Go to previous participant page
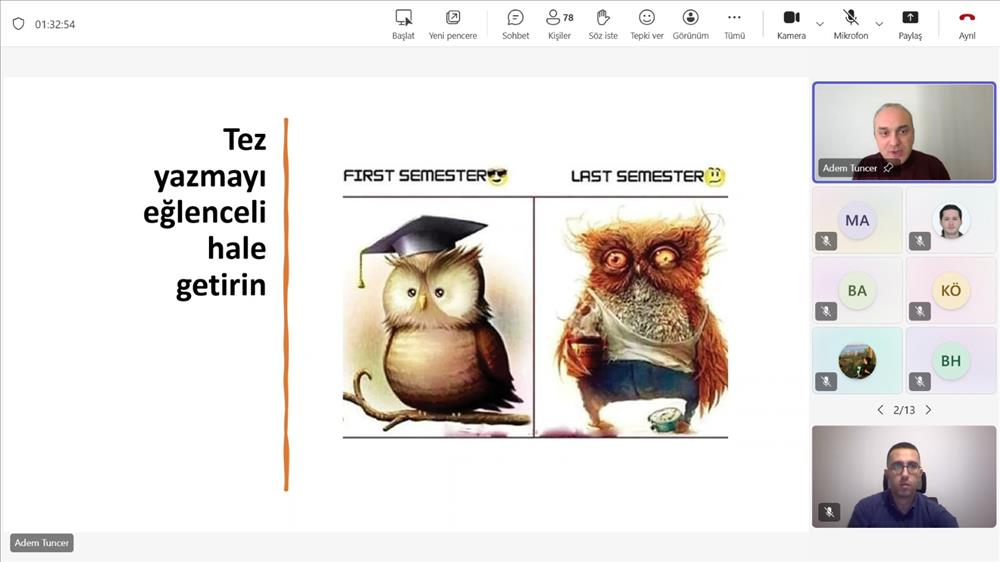The width and height of the screenshot is (1000, 562). [x=880, y=410]
